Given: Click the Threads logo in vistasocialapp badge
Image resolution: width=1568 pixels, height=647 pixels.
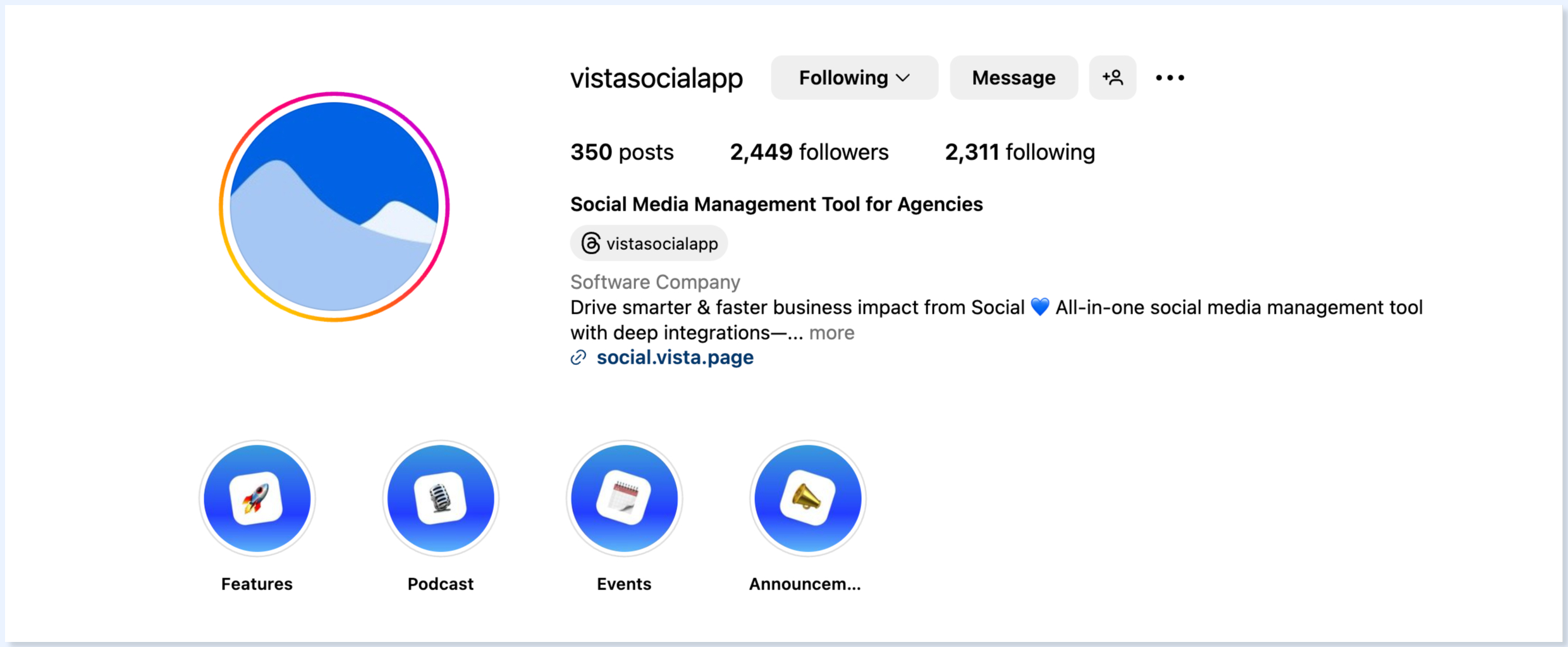Looking at the screenshot, I should 591,243.
